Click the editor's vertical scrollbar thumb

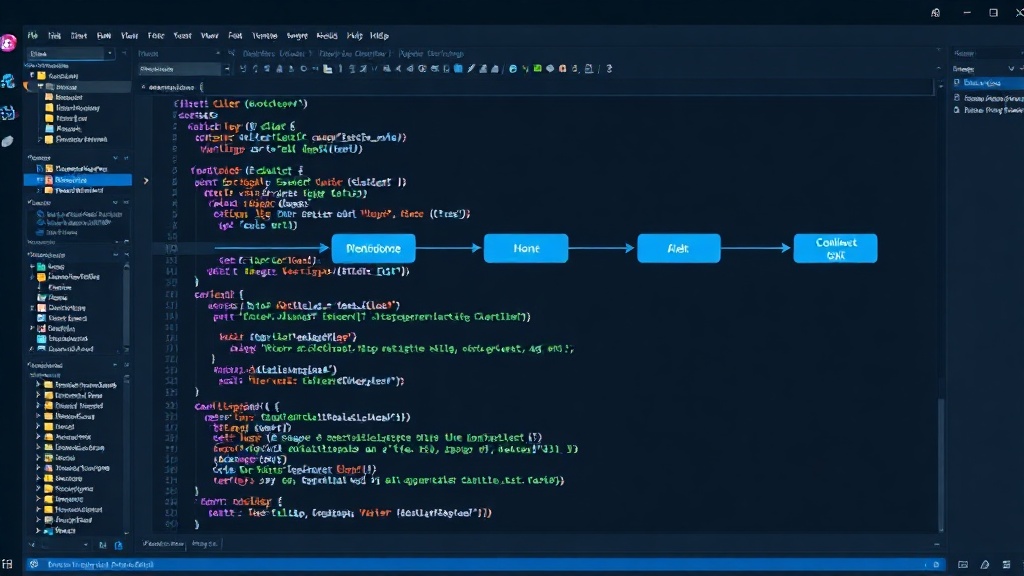click(x=941, y=464)
